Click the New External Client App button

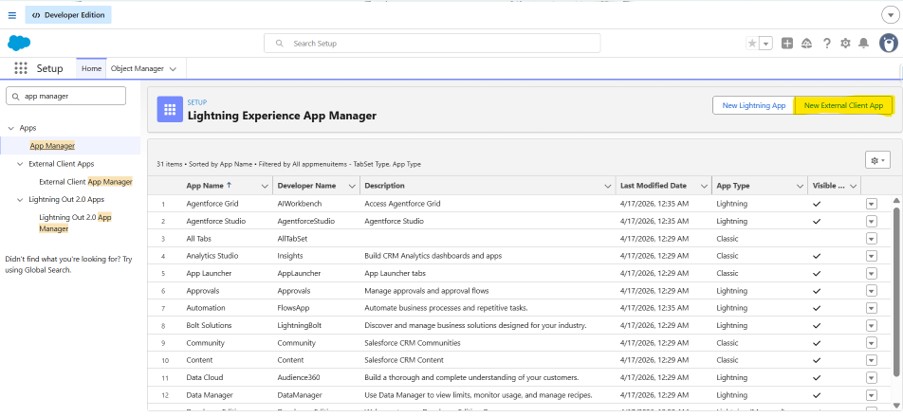coord(843,105)
